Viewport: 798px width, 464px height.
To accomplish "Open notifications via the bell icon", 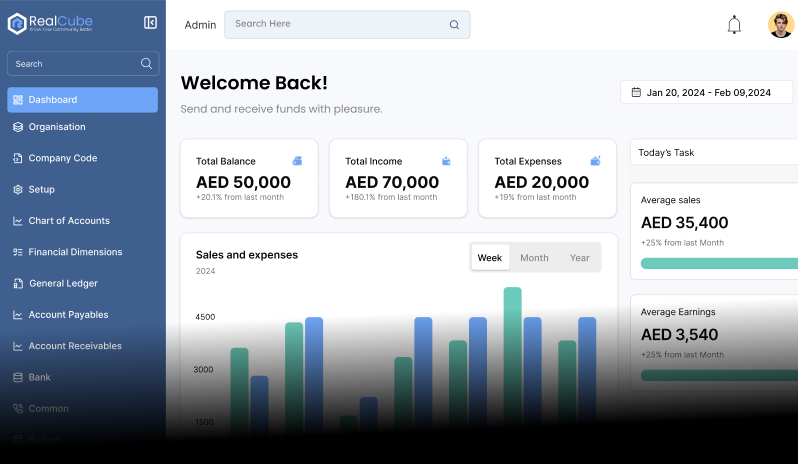I will [x=734, y=24].
